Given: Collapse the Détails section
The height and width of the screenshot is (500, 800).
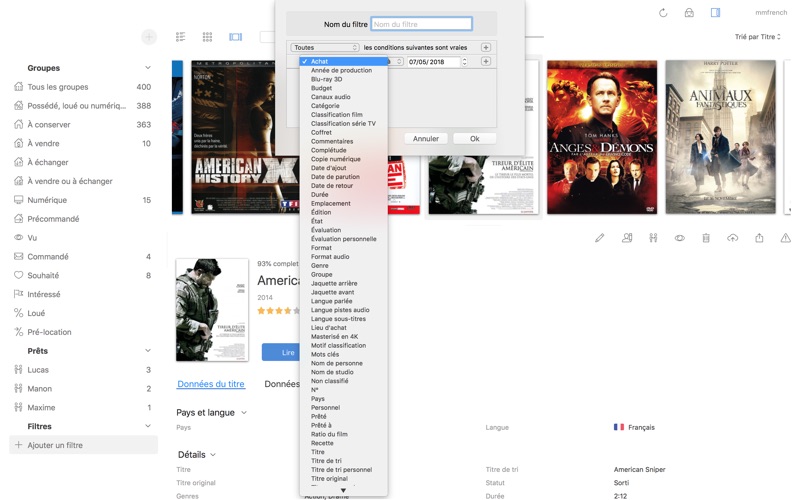Looking at the screenshot, I should (x=213, y=455).
